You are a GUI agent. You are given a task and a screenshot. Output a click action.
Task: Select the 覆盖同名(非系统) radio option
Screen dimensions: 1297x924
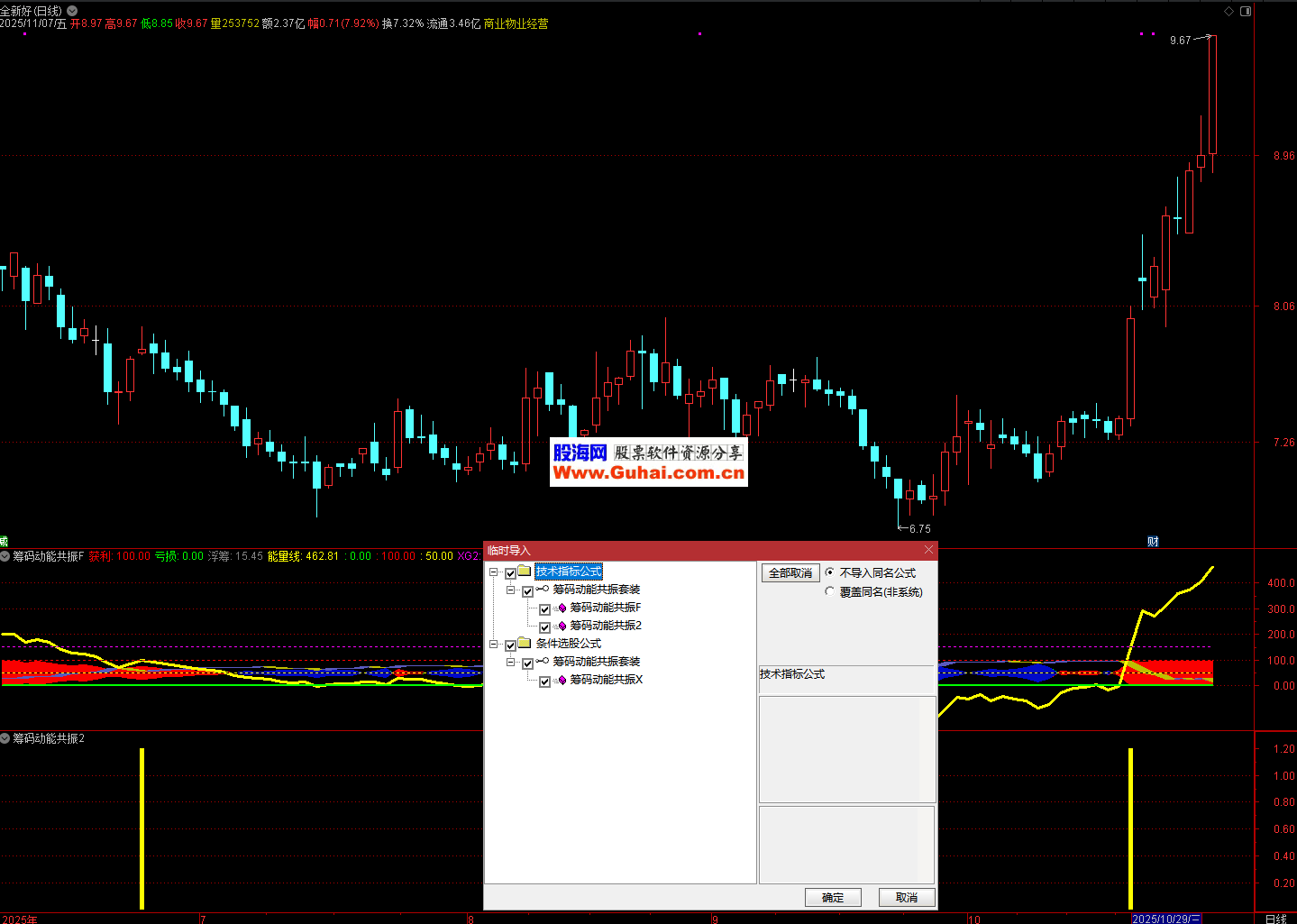pyautogui.click(x=830, y=591)
